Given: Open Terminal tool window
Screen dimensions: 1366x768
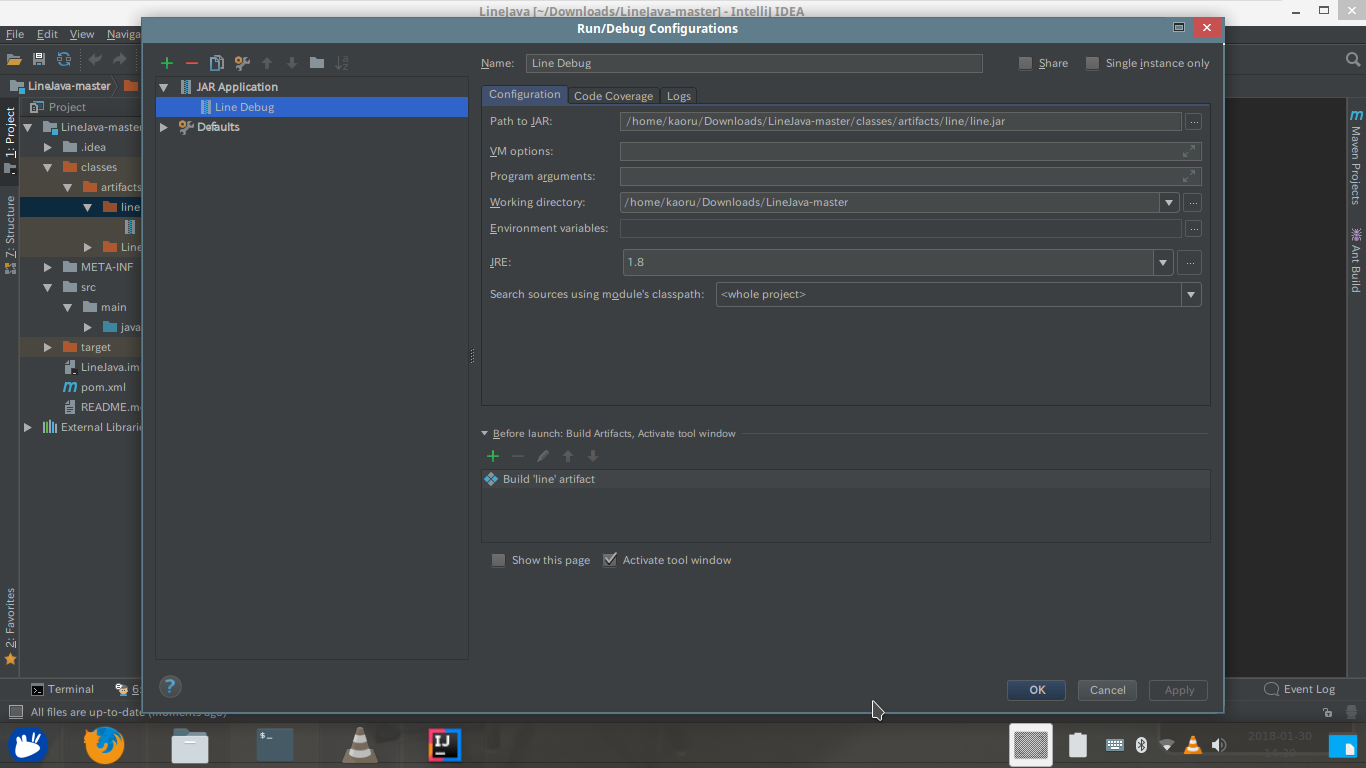Looking at the screenshot, I should coord(62,689).
